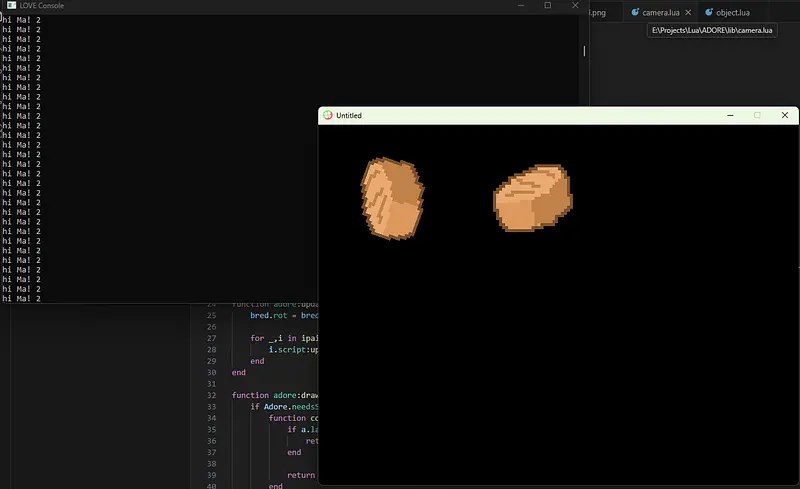Click the Lua file icon on camera.lua tab

pos(633,13)
